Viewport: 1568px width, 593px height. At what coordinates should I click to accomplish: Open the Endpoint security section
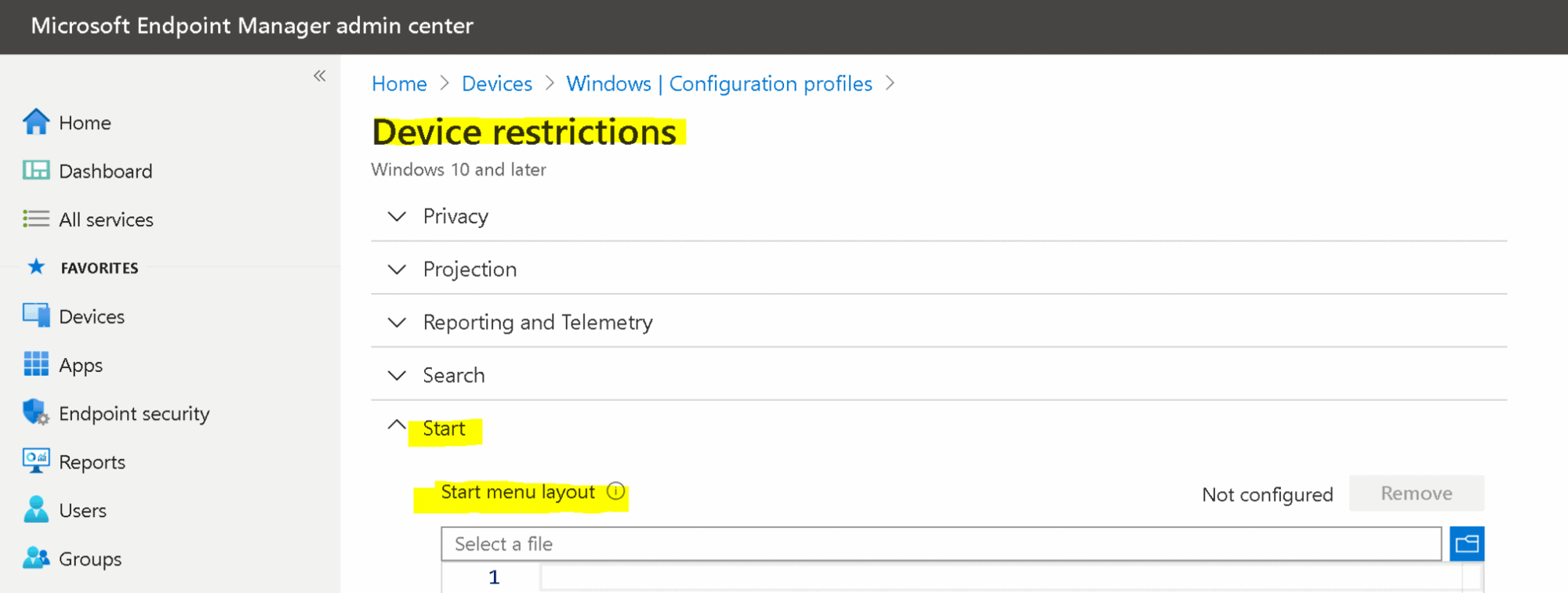pyautogui.click(x=34, y=413)
